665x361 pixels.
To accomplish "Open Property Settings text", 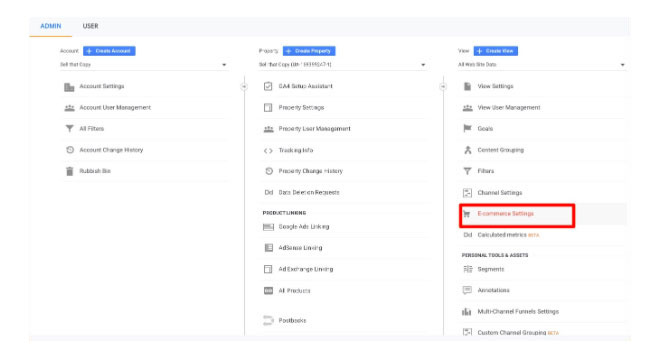I will (301, 108).
